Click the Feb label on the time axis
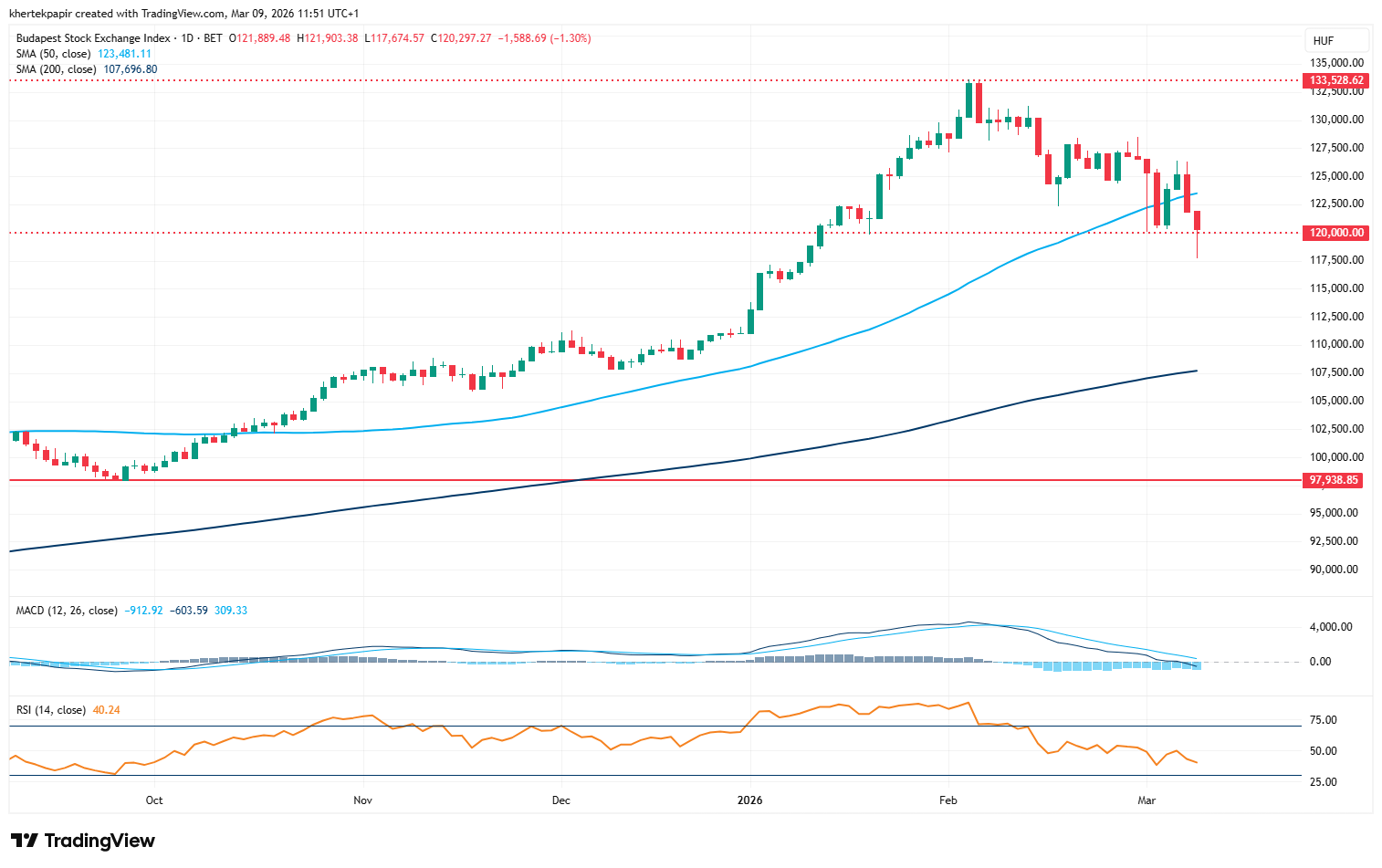The height and width of the screenshot is (868, 1382). coord(948,800)
